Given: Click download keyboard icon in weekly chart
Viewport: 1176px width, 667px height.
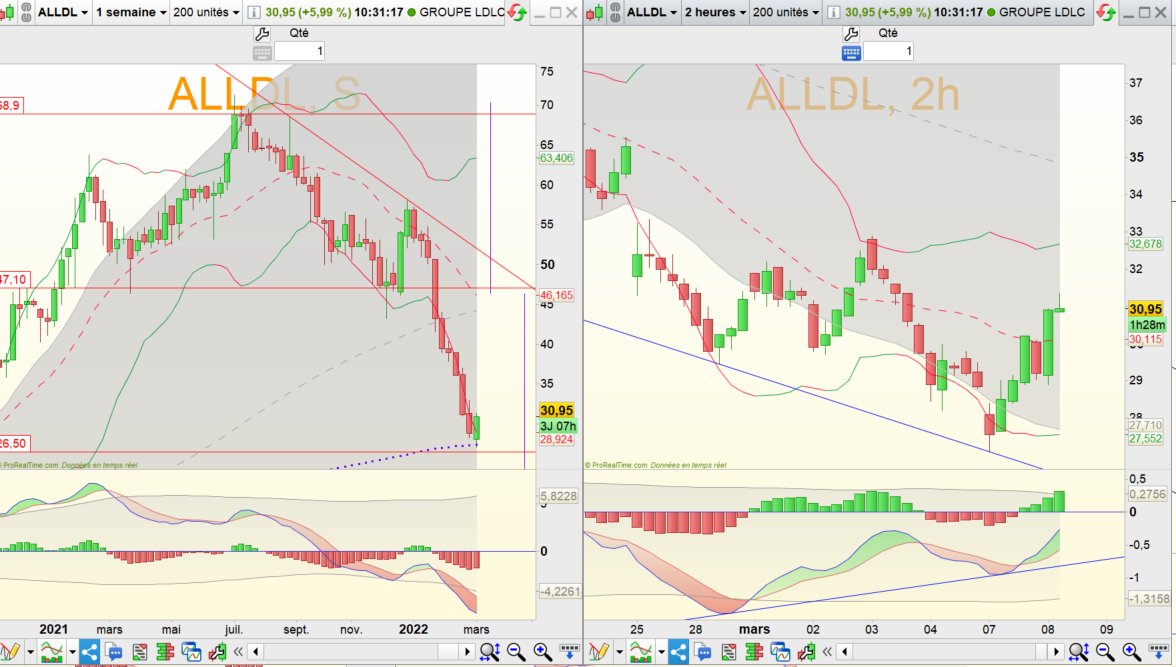Looking at the screenshot, I should 569,650.
